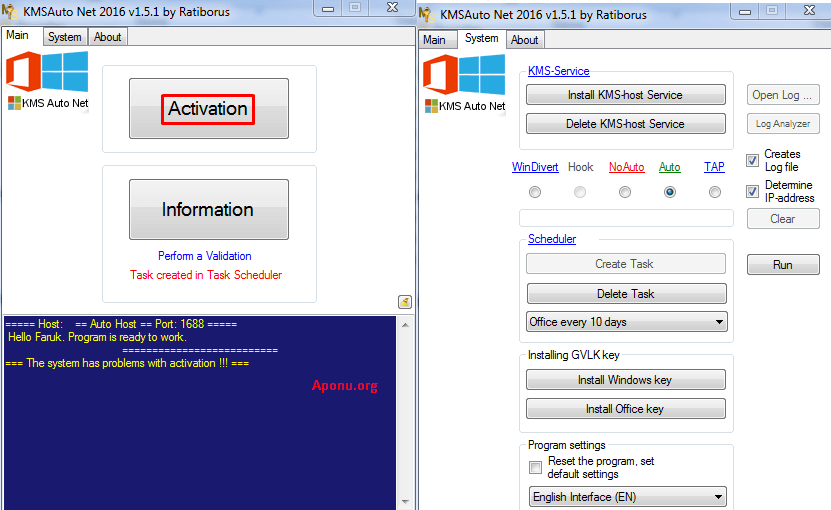Screen dimensions: 831x510
Task: Minimize the left KMSAuto window
Action: 328,8
